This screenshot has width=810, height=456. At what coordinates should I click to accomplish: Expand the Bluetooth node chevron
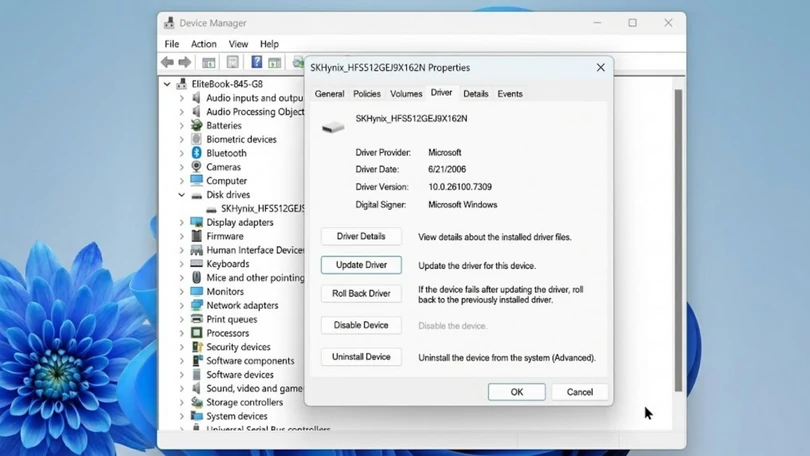pyautogui.click(x=181, y=153)
